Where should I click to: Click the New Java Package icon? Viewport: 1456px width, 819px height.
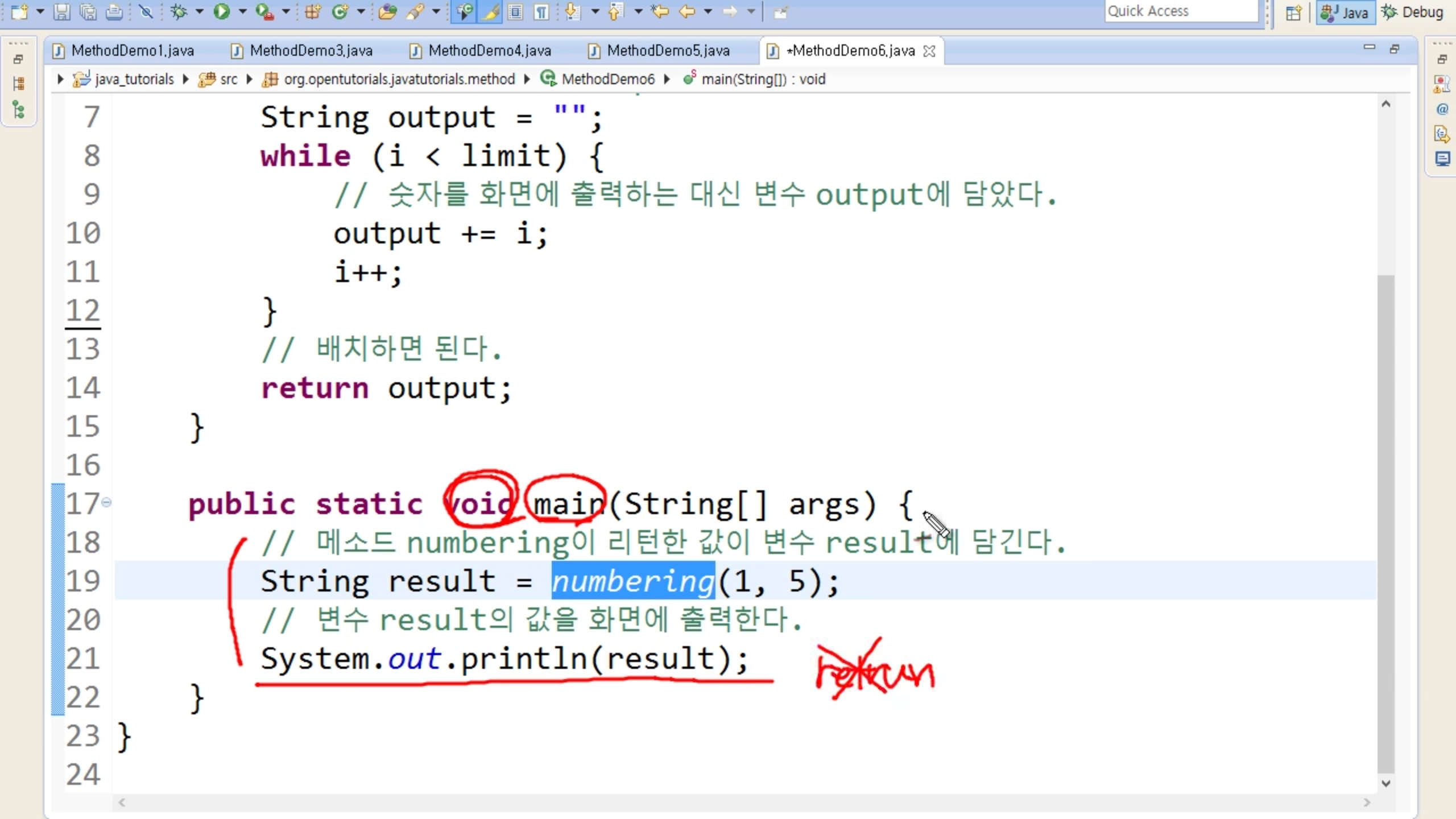(x=312, y=11)
